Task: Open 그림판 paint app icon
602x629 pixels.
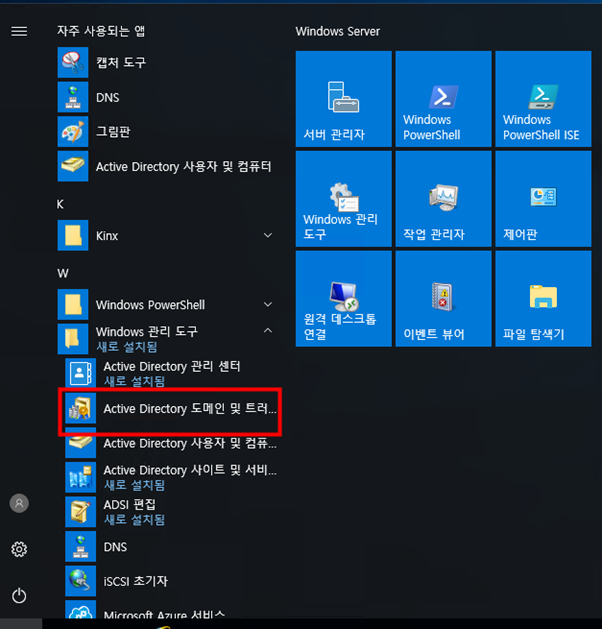Action: pos(73,132)
